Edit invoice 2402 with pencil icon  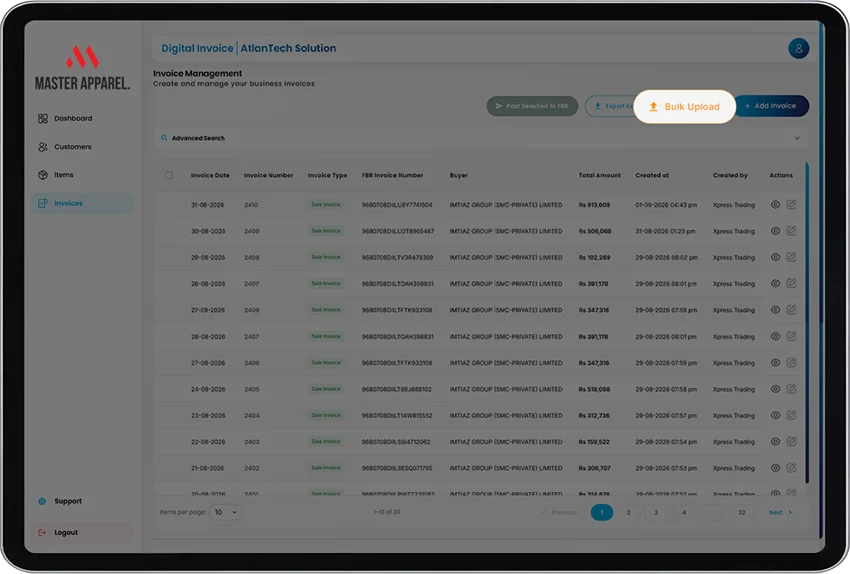[791, 468]
